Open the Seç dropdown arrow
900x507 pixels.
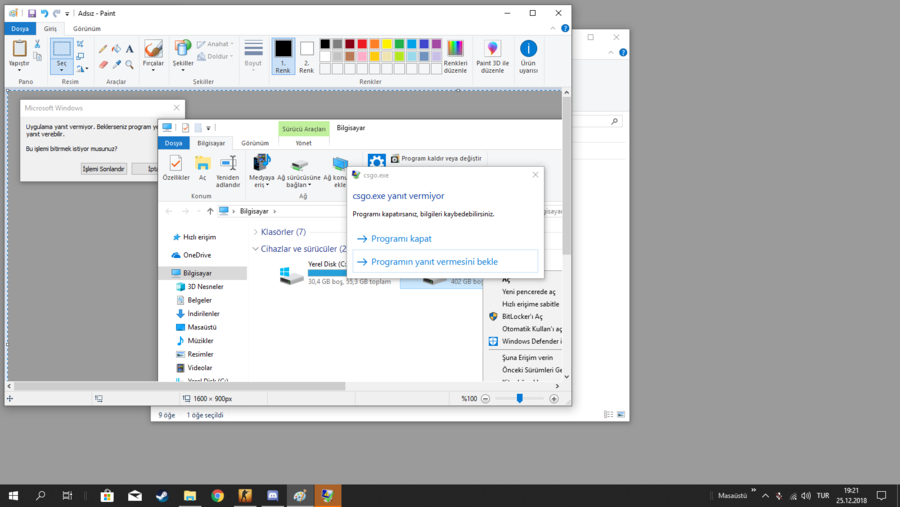coord(61,70)
